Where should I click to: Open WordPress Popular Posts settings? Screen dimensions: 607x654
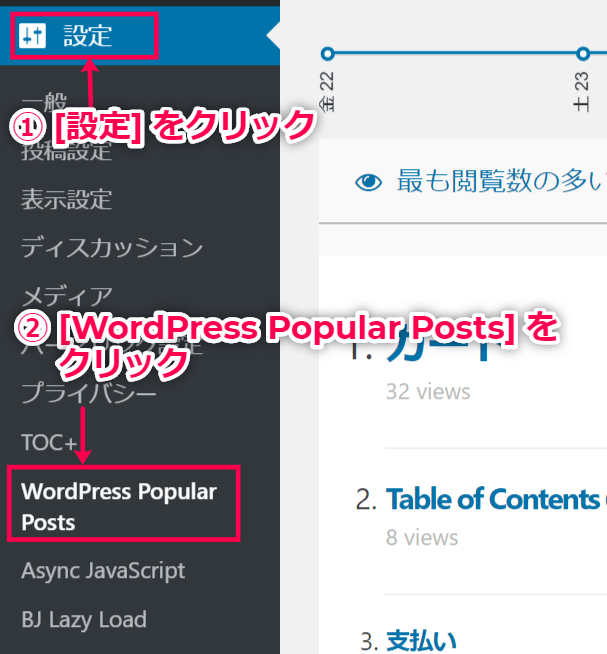(x=119, y=507)
